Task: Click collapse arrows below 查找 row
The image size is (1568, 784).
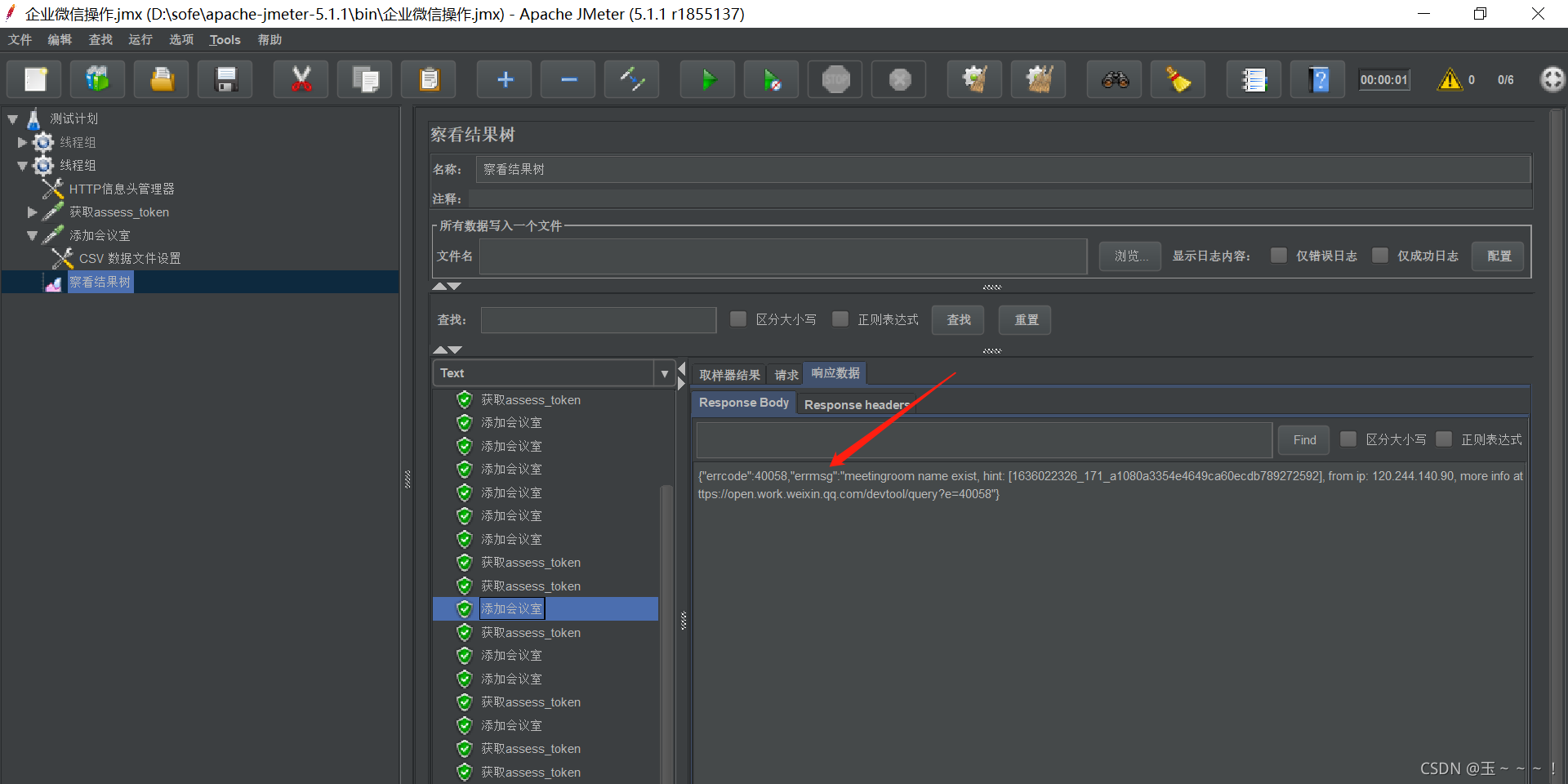Action: point(447,350)
